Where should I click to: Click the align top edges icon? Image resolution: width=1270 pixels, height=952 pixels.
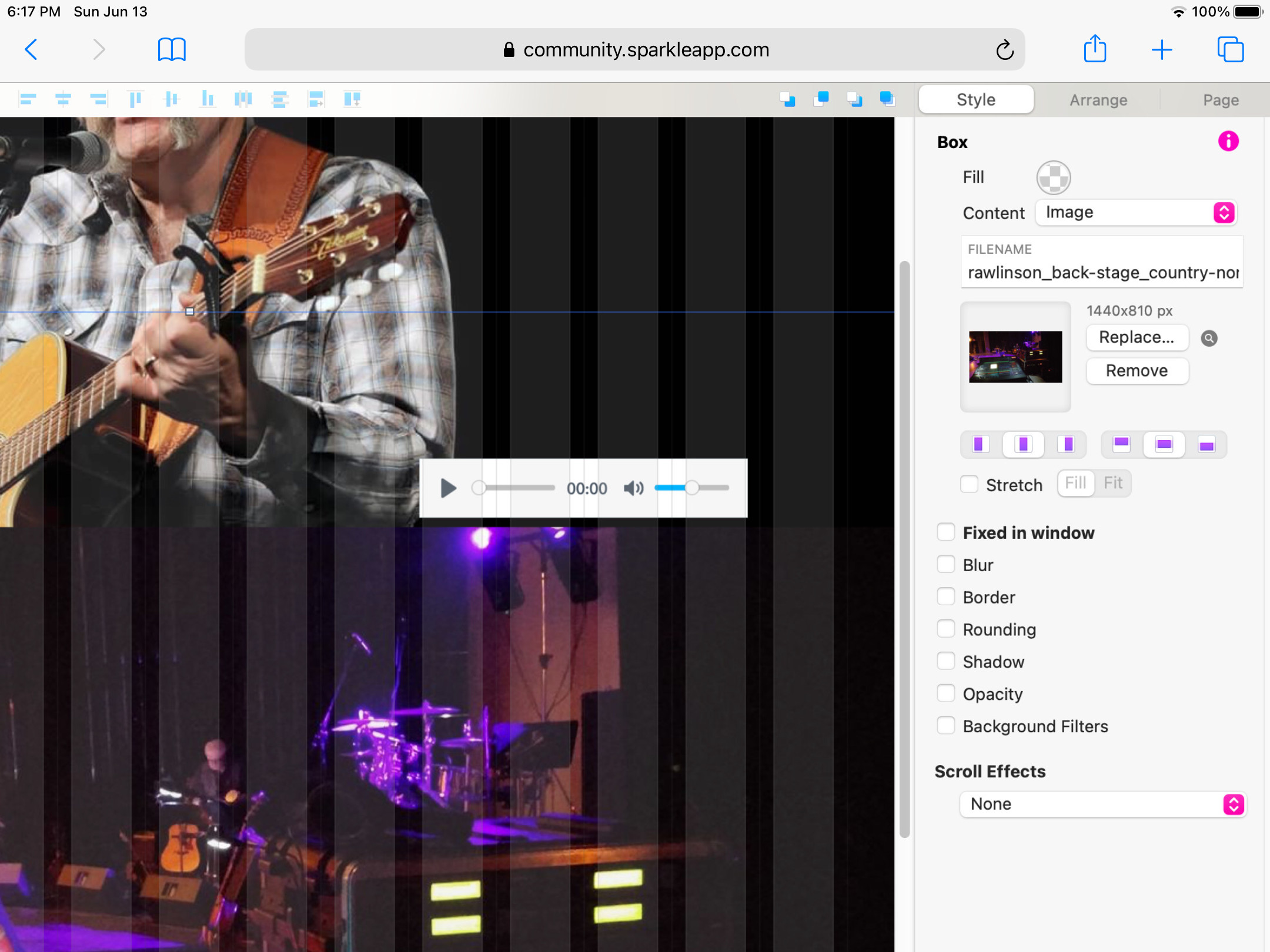(x=135, y=99)
